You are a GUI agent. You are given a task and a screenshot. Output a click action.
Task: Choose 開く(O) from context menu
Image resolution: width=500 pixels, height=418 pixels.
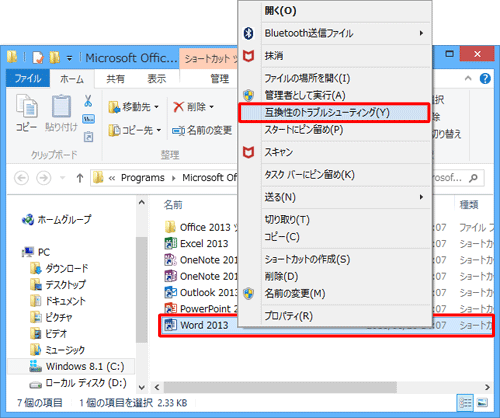335,11
